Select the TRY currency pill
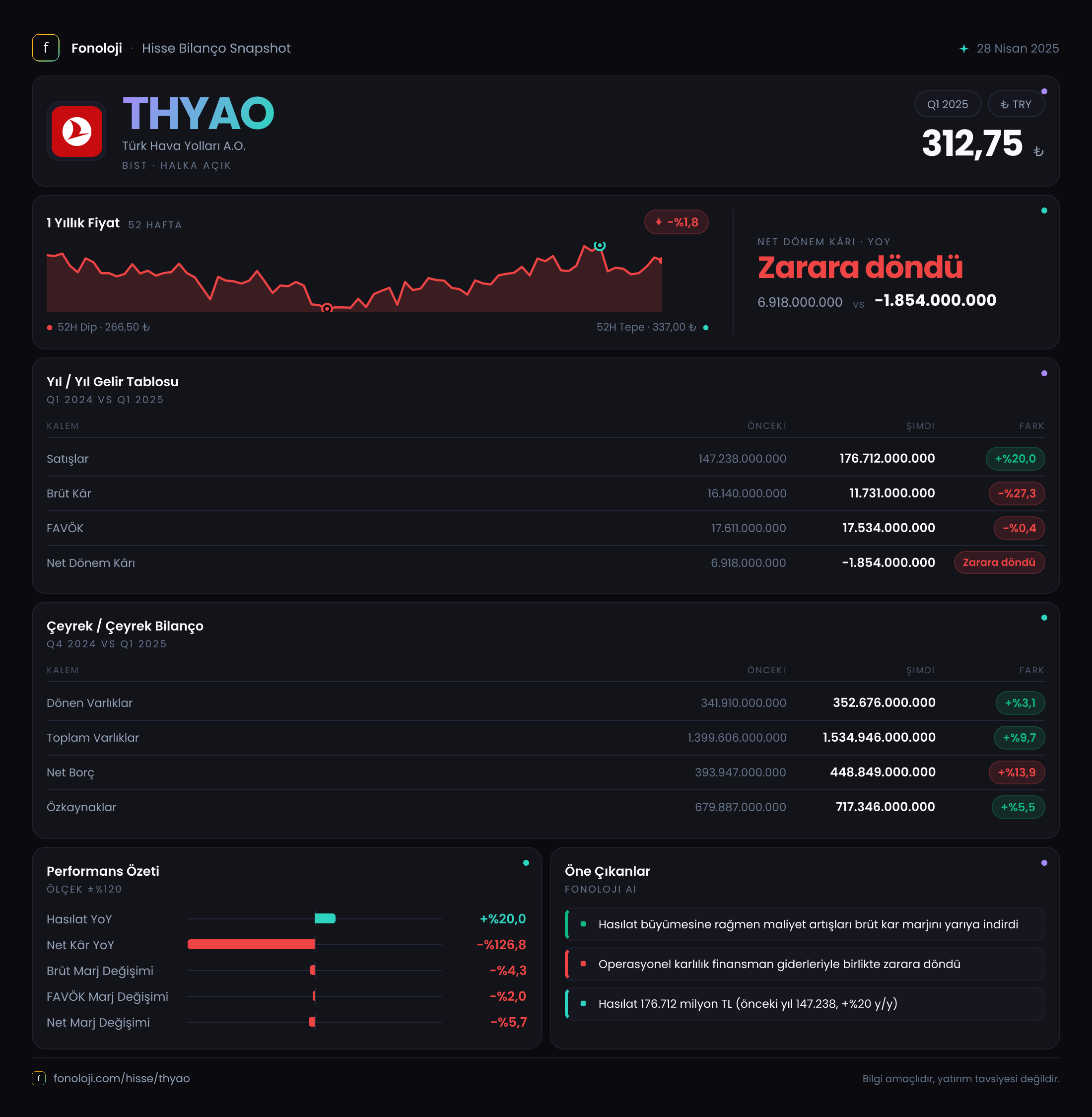 pyautogui.click(x=1016, y=104)
